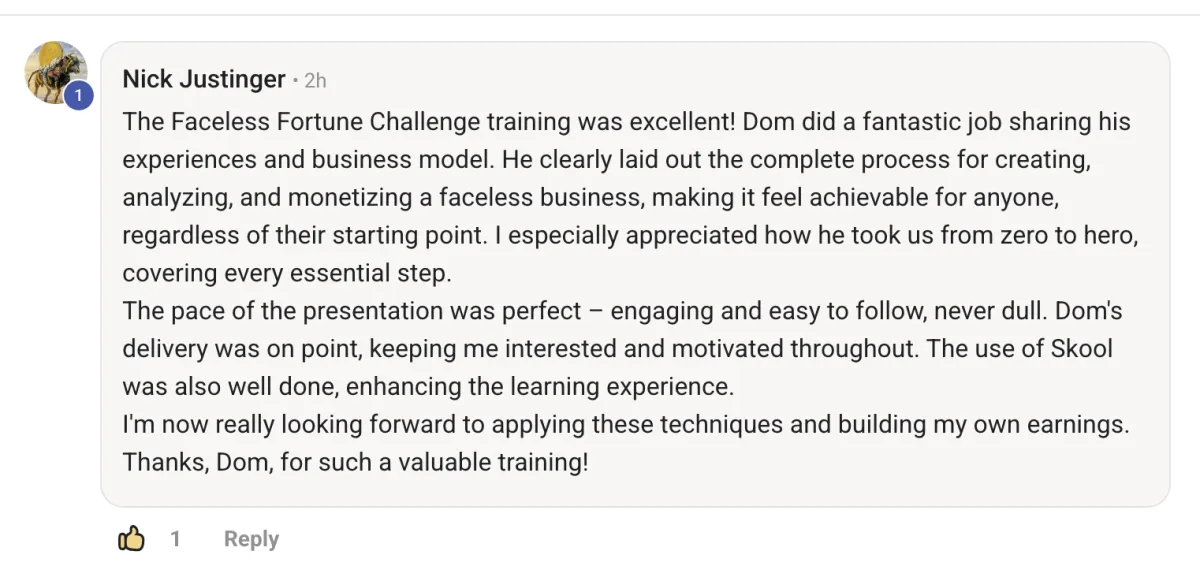Click the level 1 badge on avatar
This screenshot has width=1200, height=566.
(79, 96)
